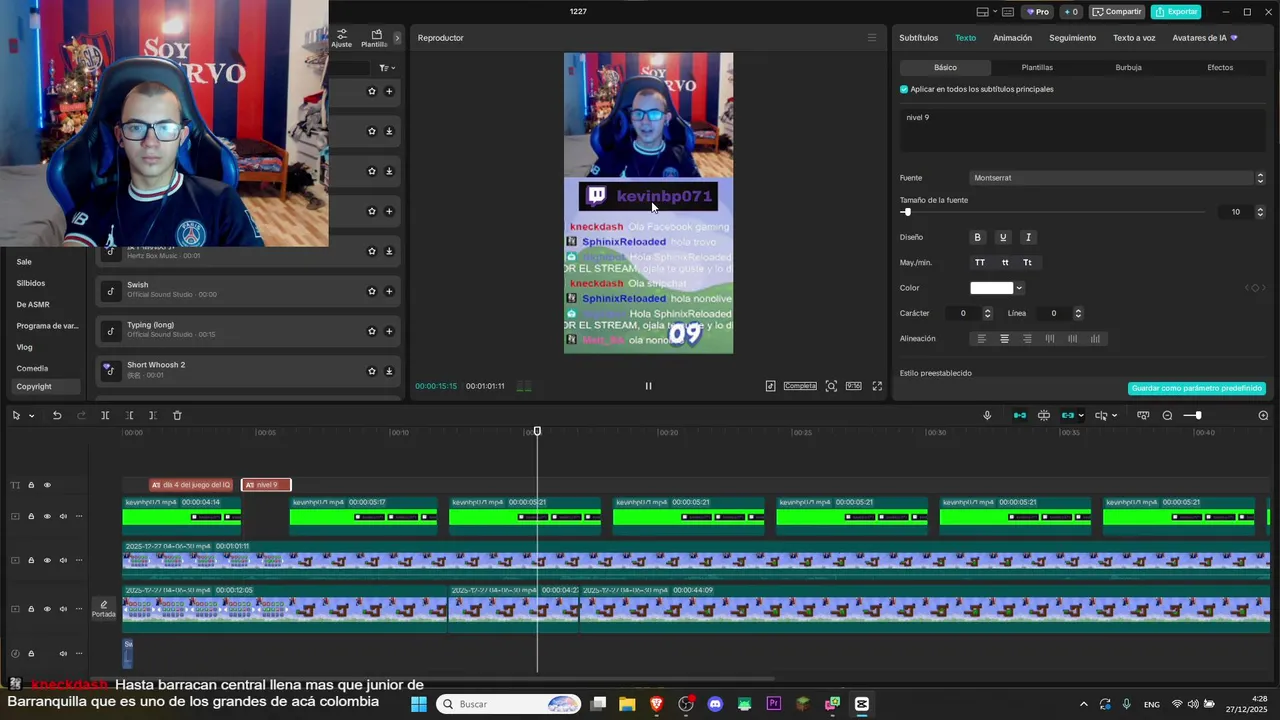Viewport: 1280px width, 720px height.
Task: Toggle fullscreen preview in the player
Action: coord(877,386)
